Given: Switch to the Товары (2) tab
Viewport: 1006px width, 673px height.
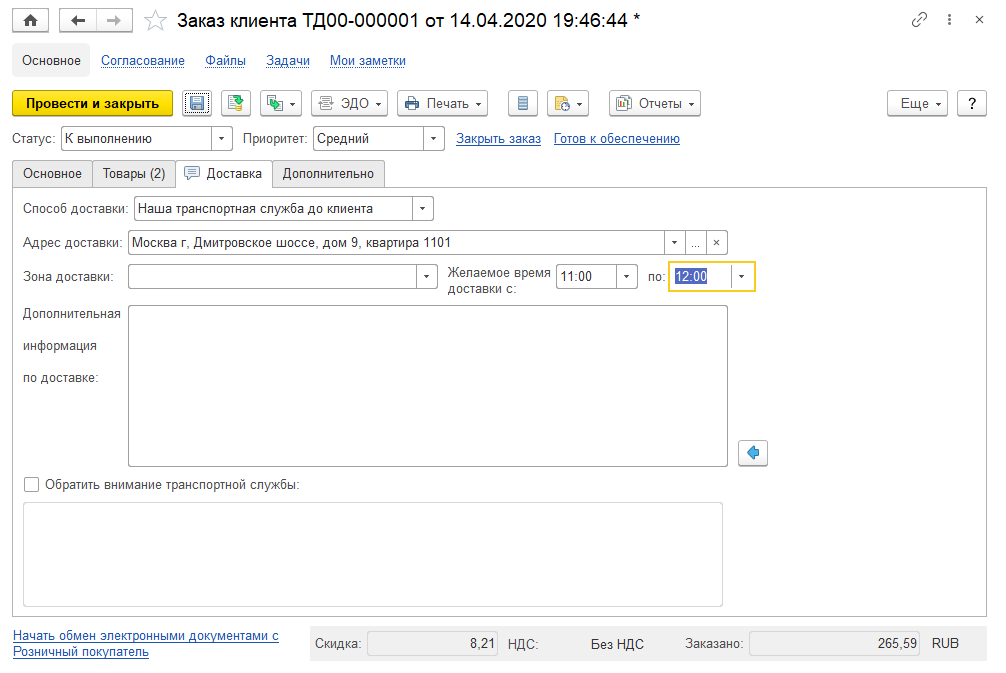Looking at the screenshot, I should 134,174.
